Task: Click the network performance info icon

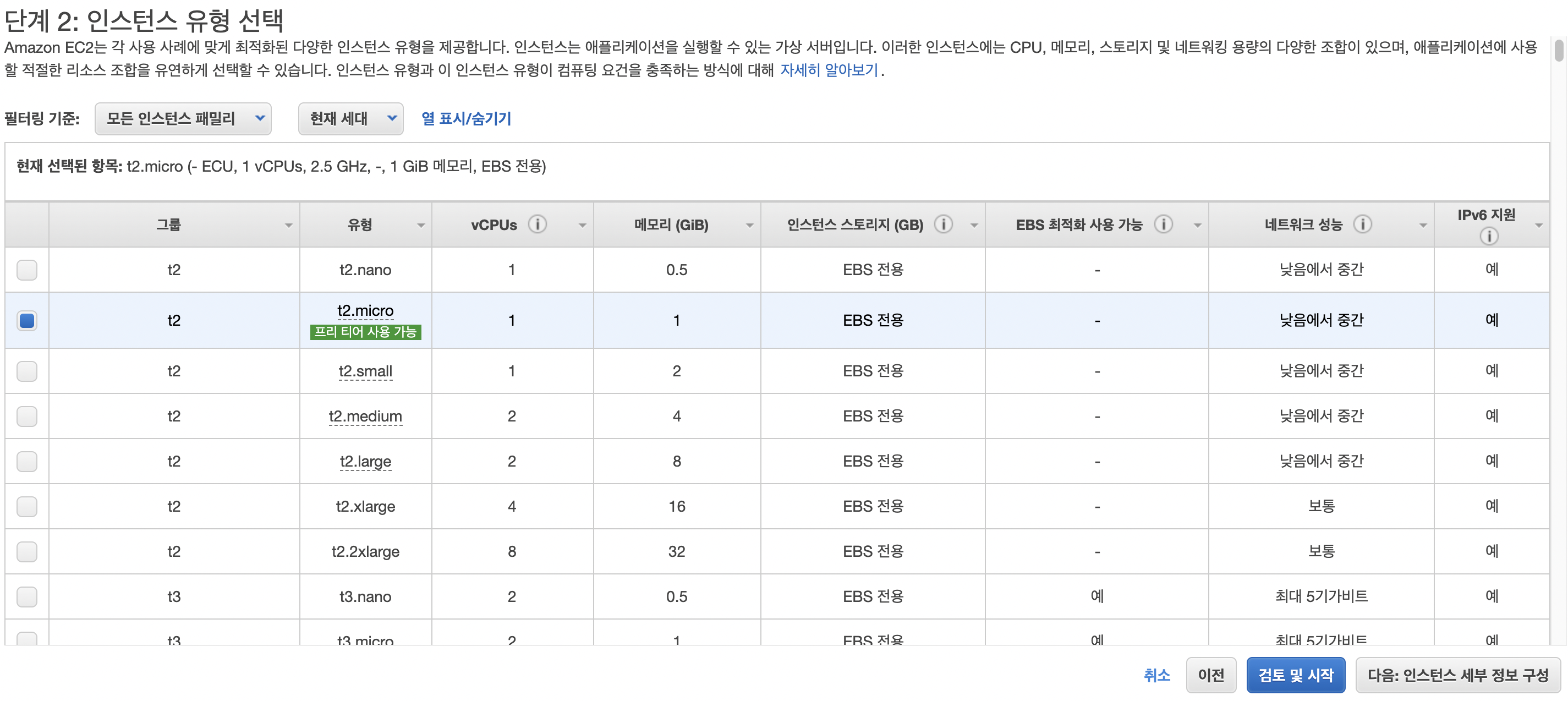Action: (x=1362, y=224)
